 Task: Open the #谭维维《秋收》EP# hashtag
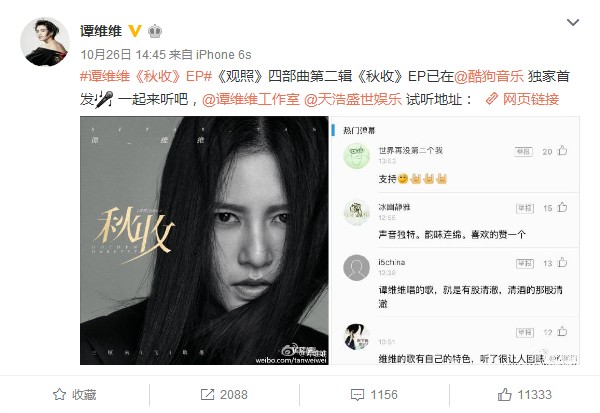point(146,77)
